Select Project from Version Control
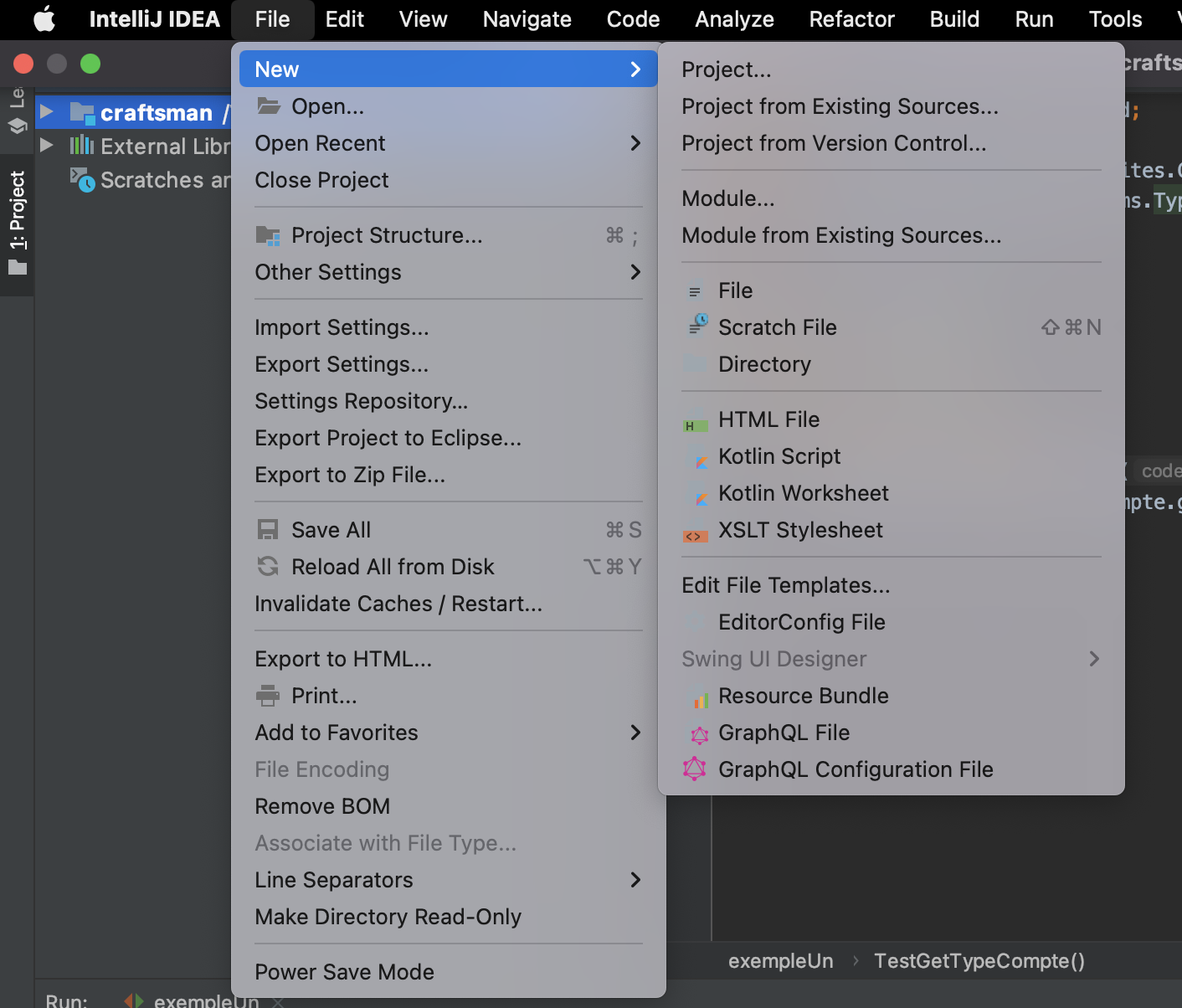This screenshot has width=1182, height=1008. tap(892, 143)
